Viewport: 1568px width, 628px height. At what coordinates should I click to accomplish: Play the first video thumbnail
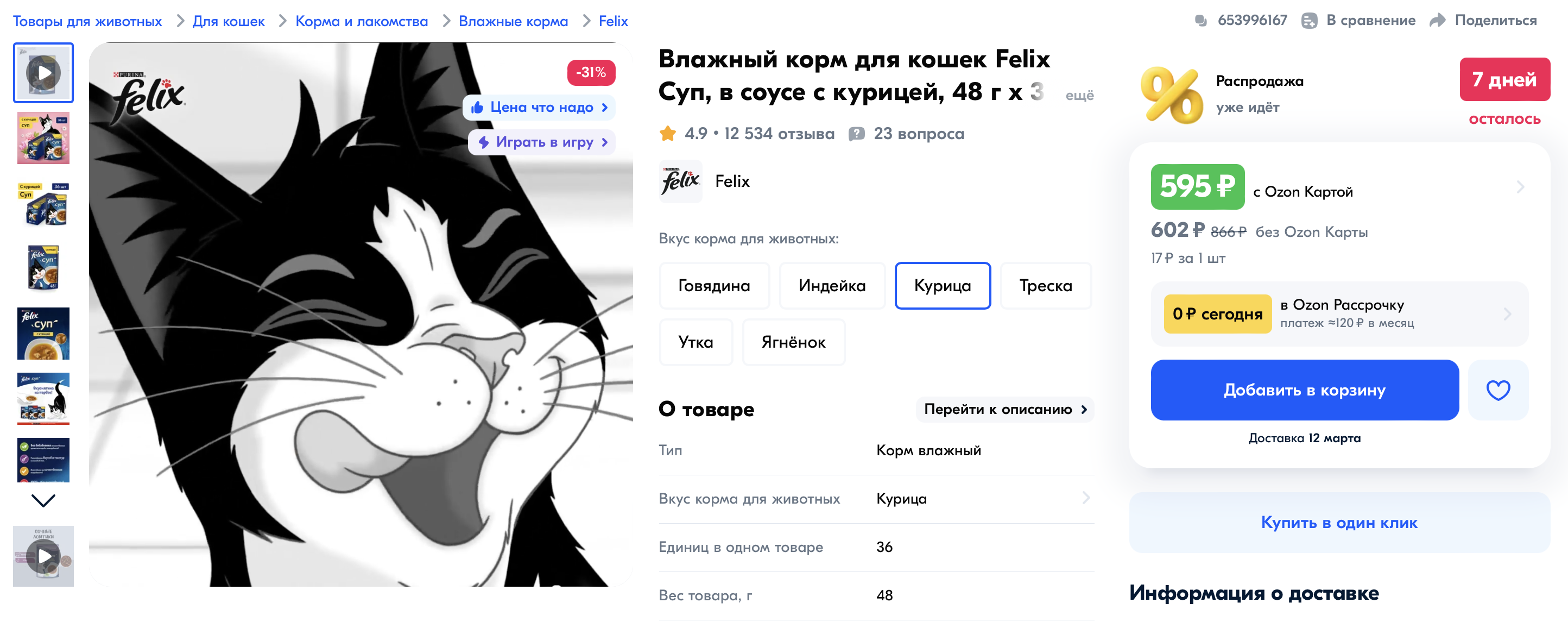click(43, 72)
